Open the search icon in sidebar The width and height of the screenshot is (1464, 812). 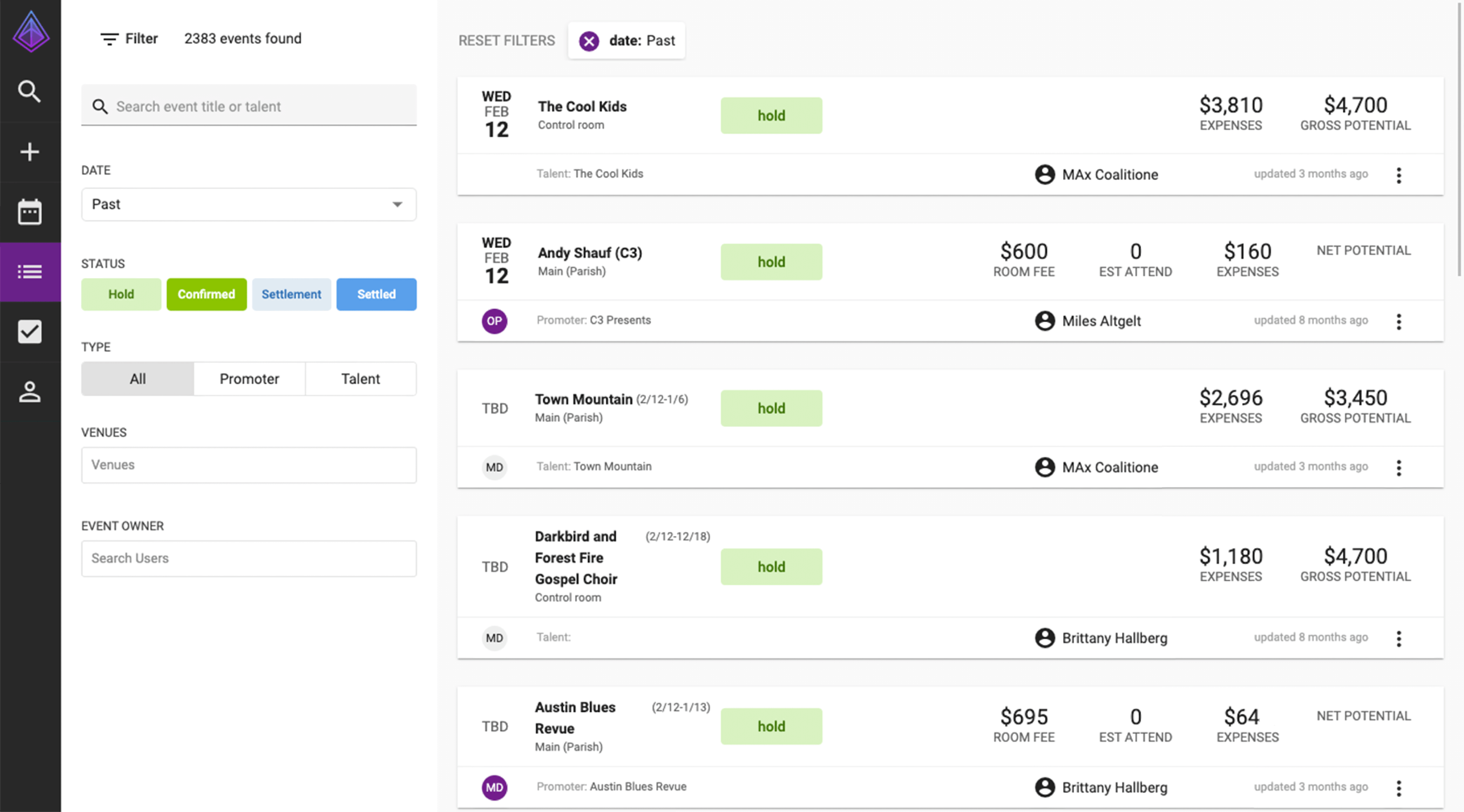point(30,91)
